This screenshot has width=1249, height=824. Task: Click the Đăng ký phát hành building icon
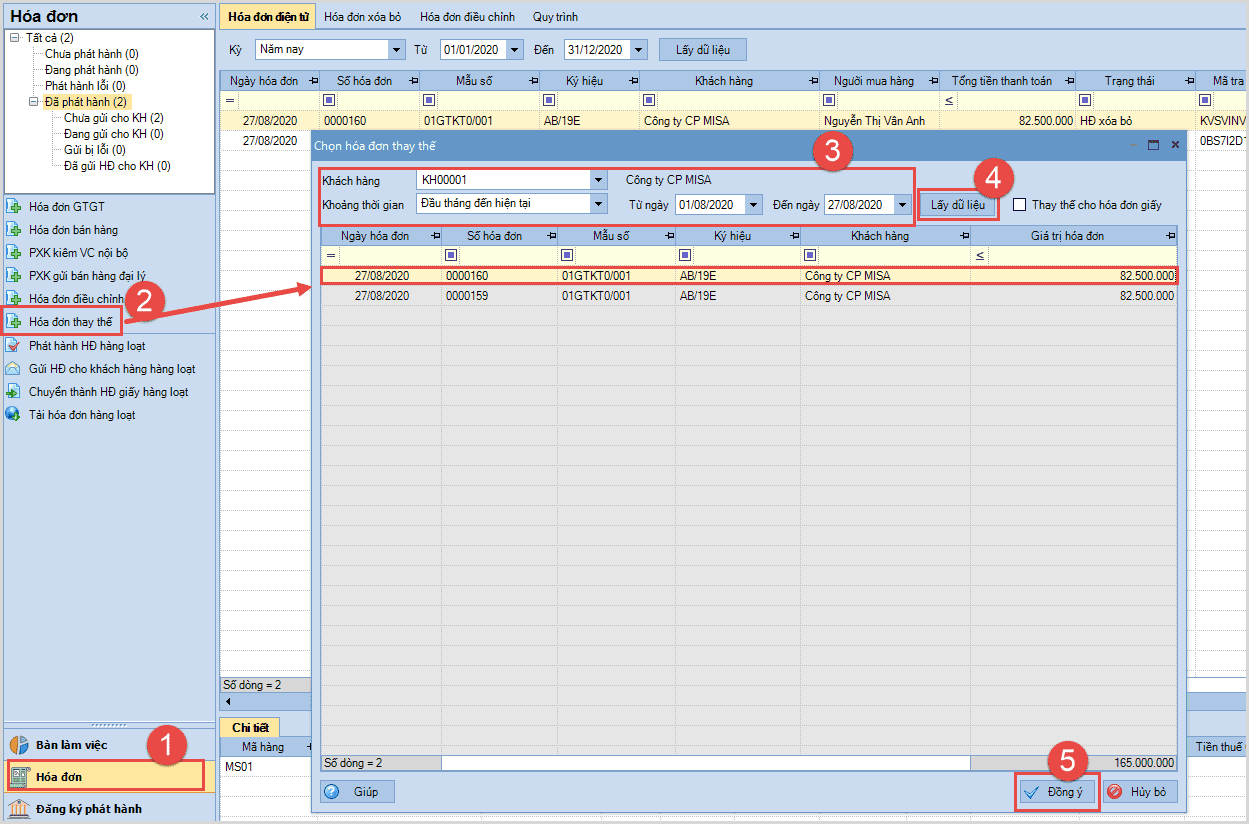click(19, 809)
